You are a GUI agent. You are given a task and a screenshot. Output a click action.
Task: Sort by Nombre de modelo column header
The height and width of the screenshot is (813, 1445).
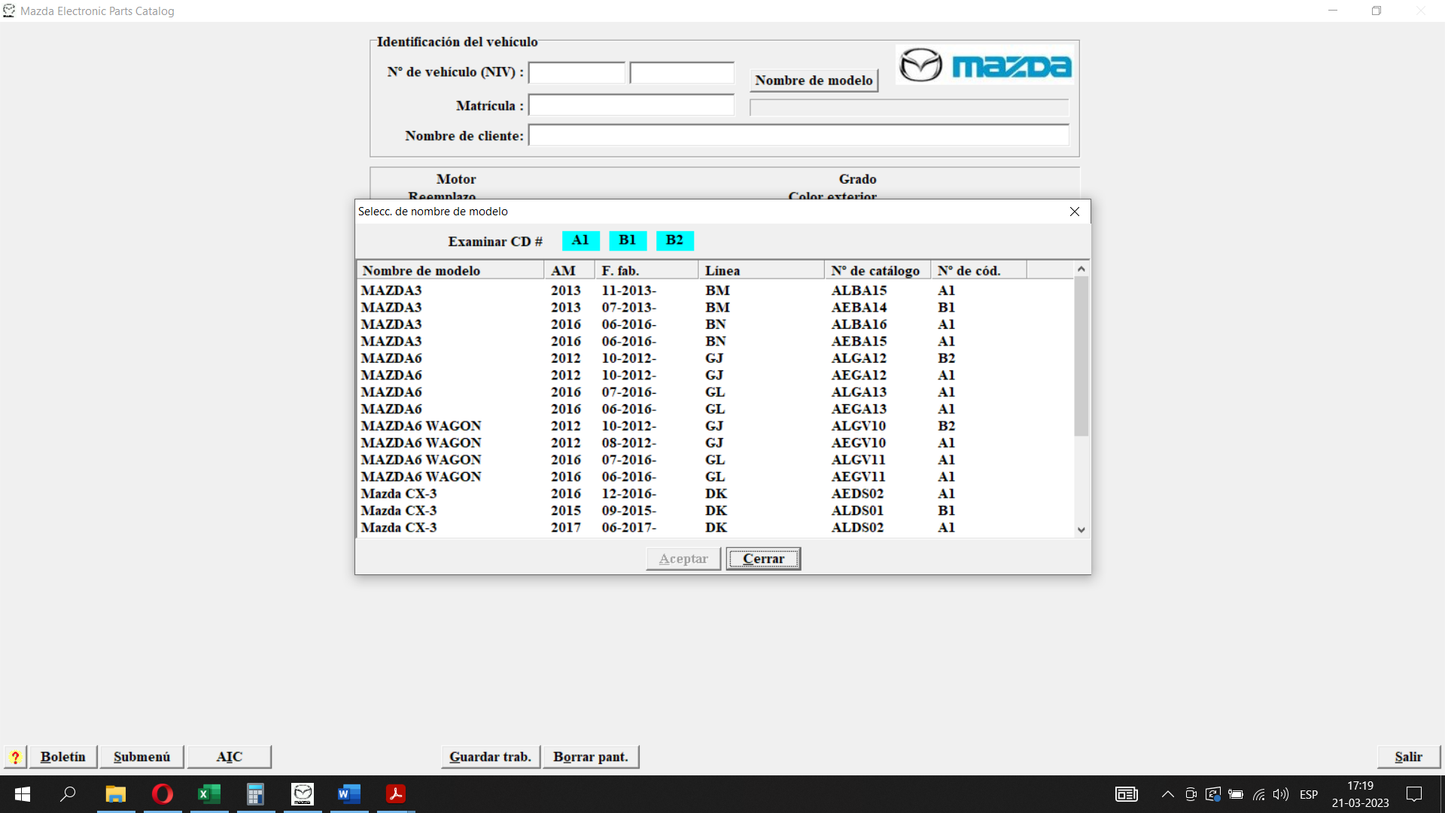coord(451,270)
